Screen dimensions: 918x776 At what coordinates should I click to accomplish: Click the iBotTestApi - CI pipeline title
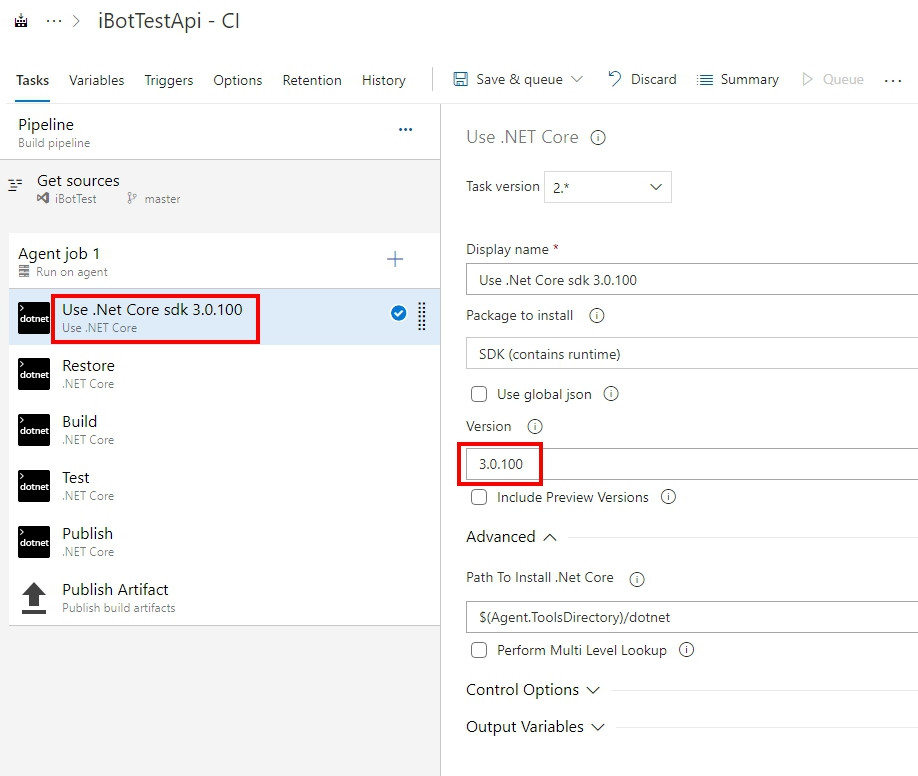(169, 21)
